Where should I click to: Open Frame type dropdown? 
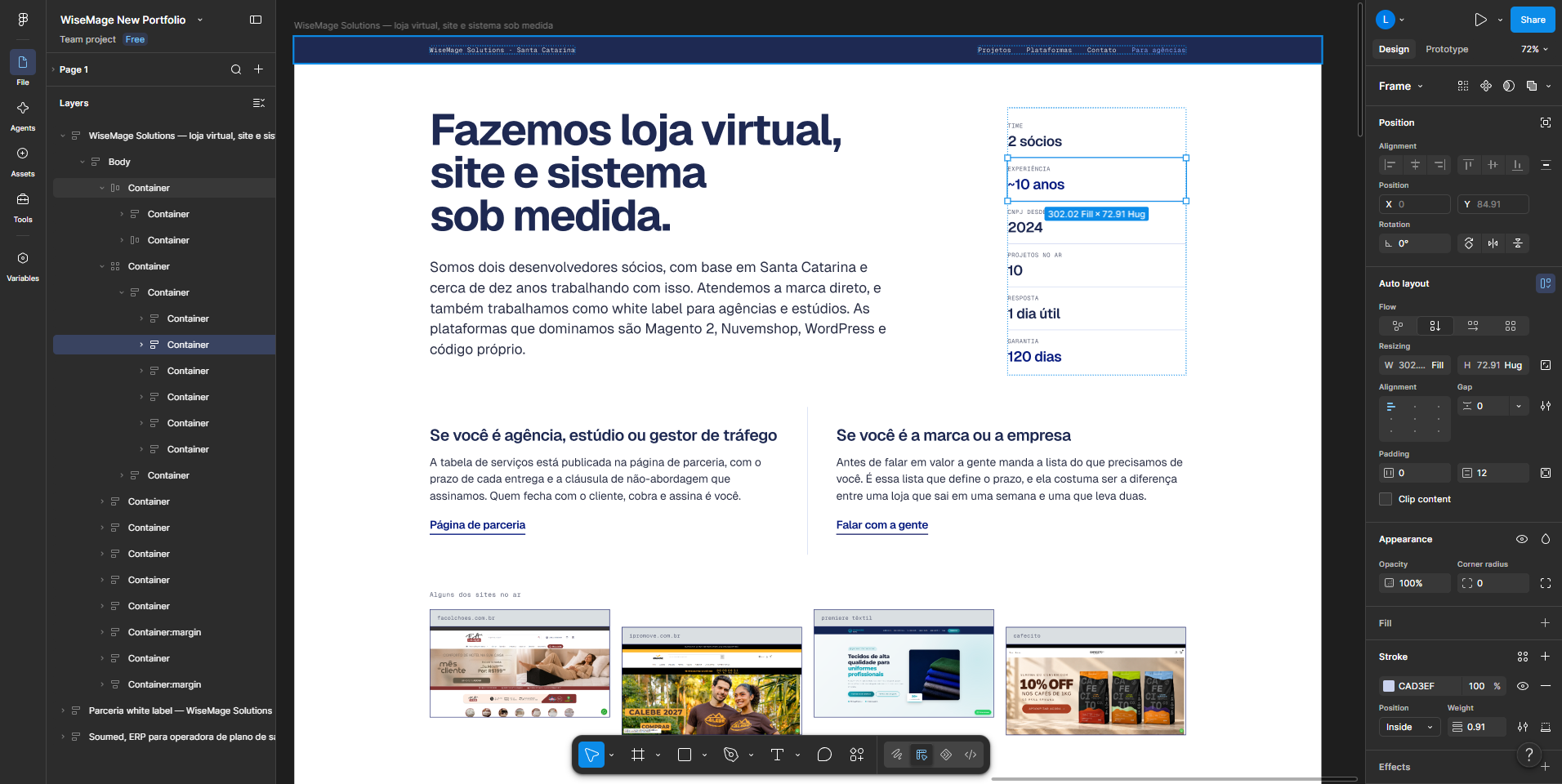1401,86
